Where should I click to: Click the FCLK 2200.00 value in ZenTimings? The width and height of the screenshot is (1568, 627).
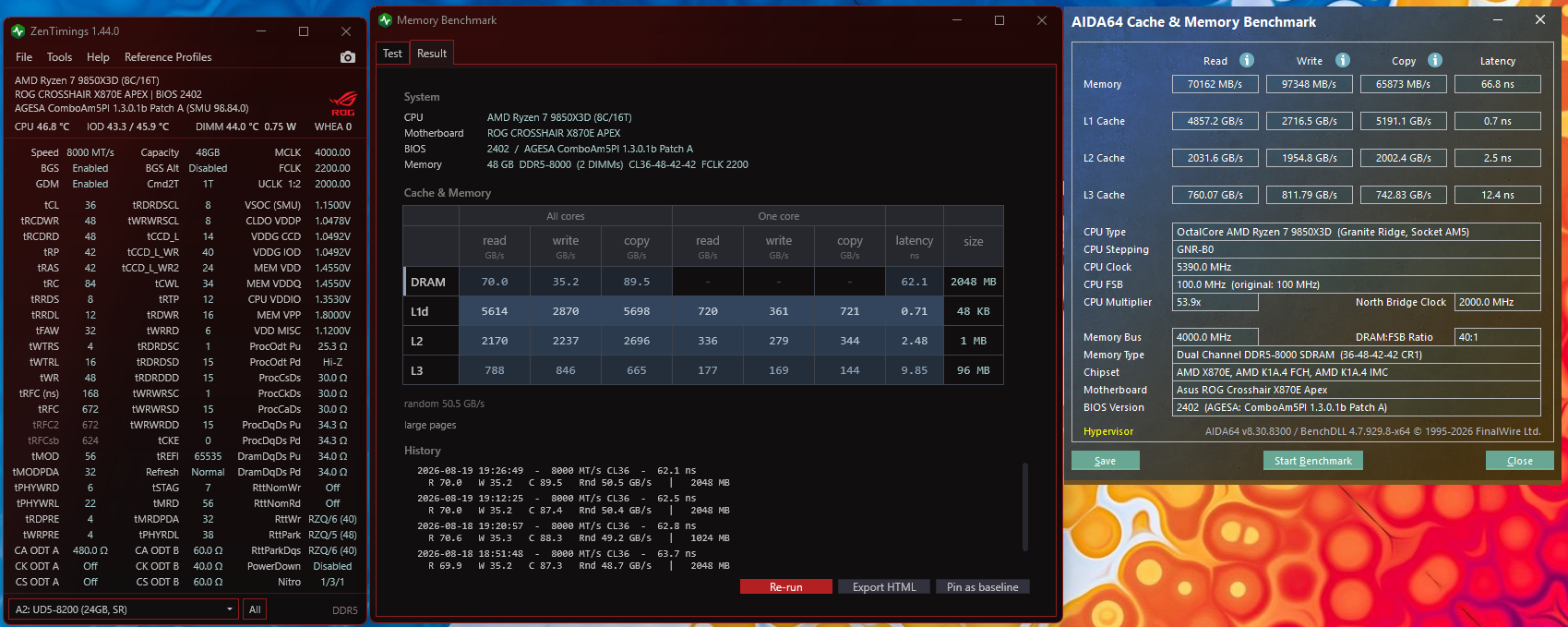tap(332, 168)
